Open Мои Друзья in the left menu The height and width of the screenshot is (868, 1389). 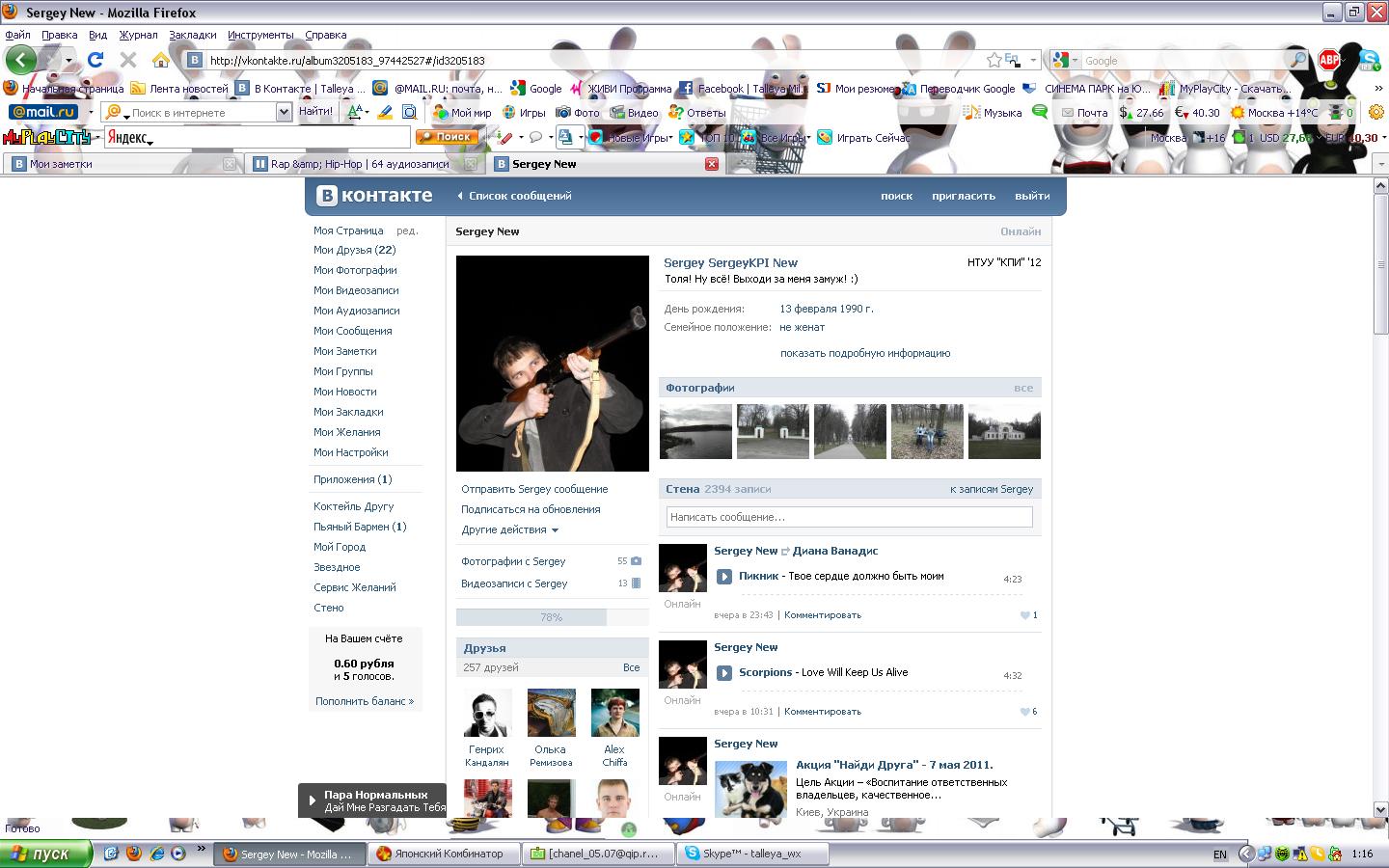coord(354,251)
